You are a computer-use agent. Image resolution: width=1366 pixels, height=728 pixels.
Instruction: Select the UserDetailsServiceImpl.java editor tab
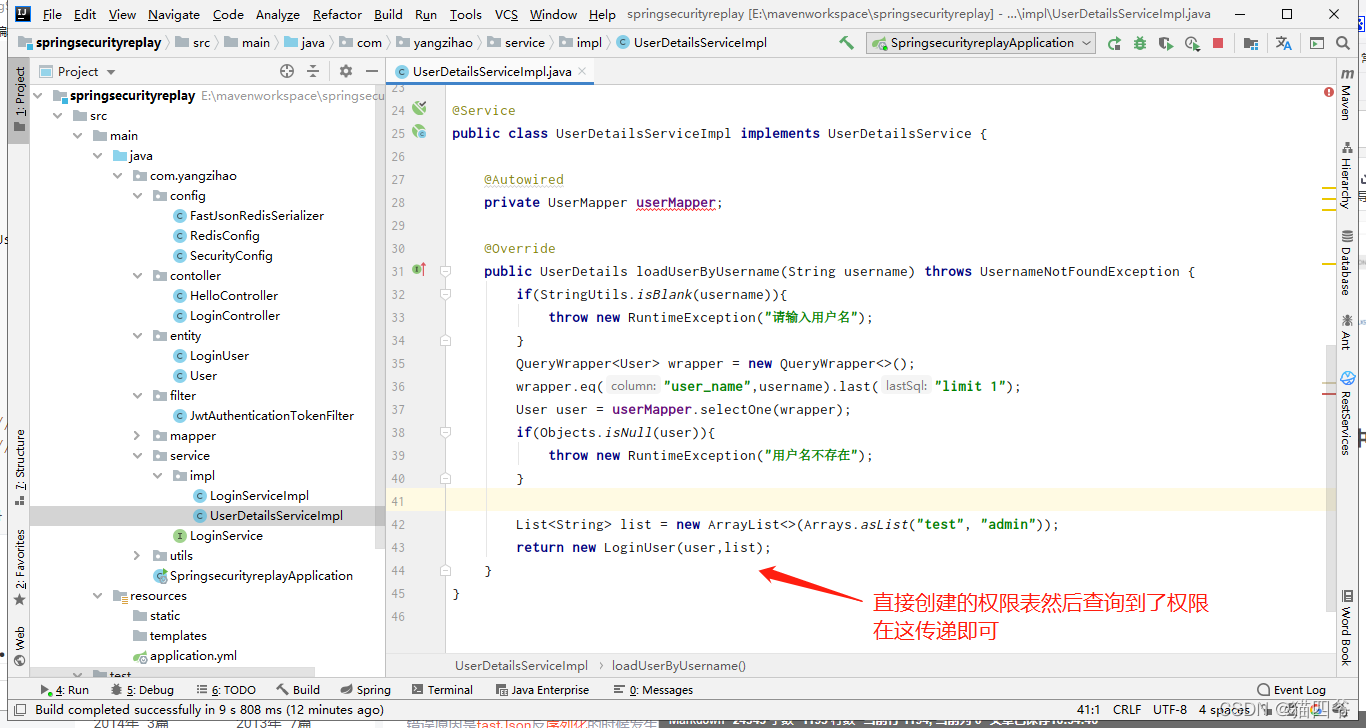(x=491, y=71)
